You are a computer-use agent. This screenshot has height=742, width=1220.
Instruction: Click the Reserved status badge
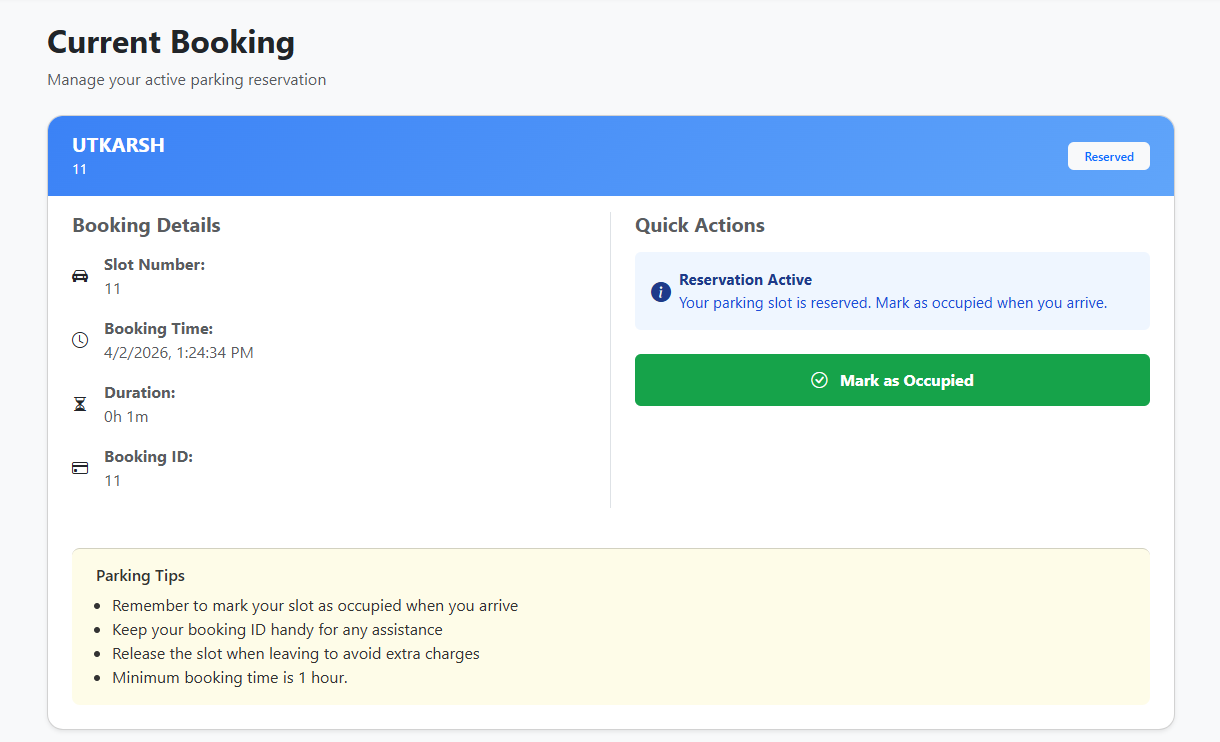(x=1108, y=157)
